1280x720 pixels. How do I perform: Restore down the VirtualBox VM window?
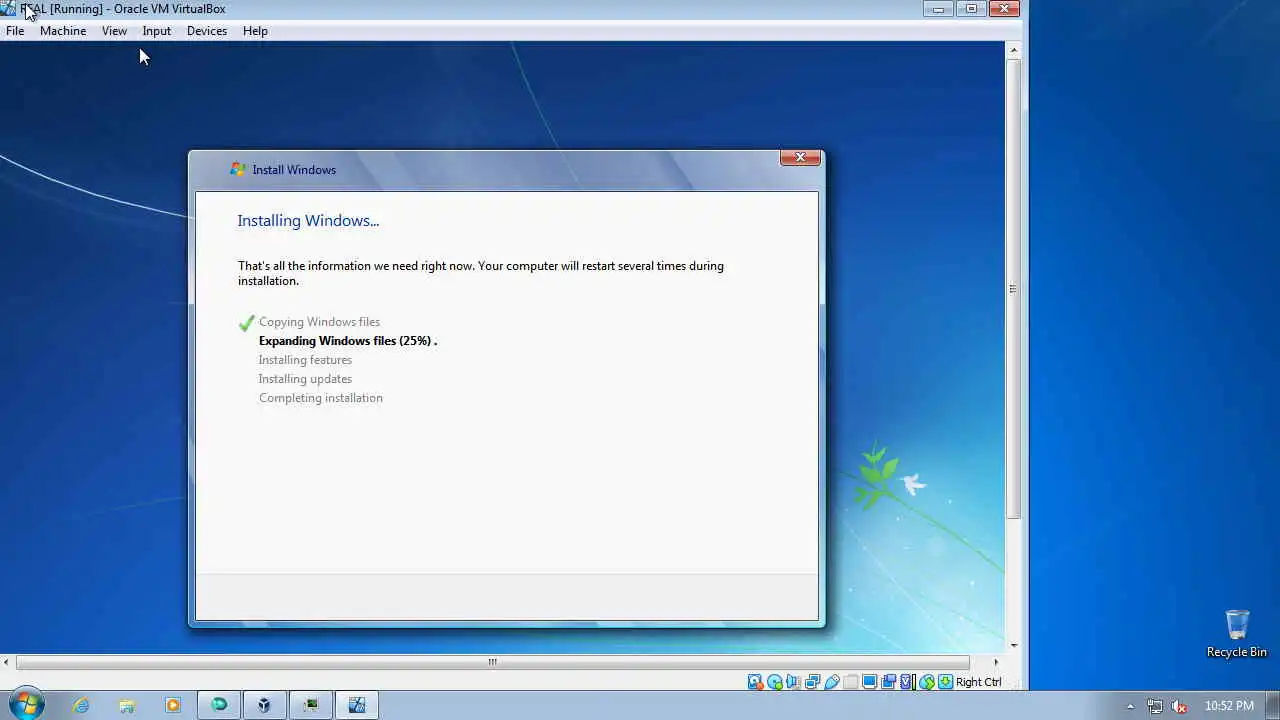[x=971, y=9]
